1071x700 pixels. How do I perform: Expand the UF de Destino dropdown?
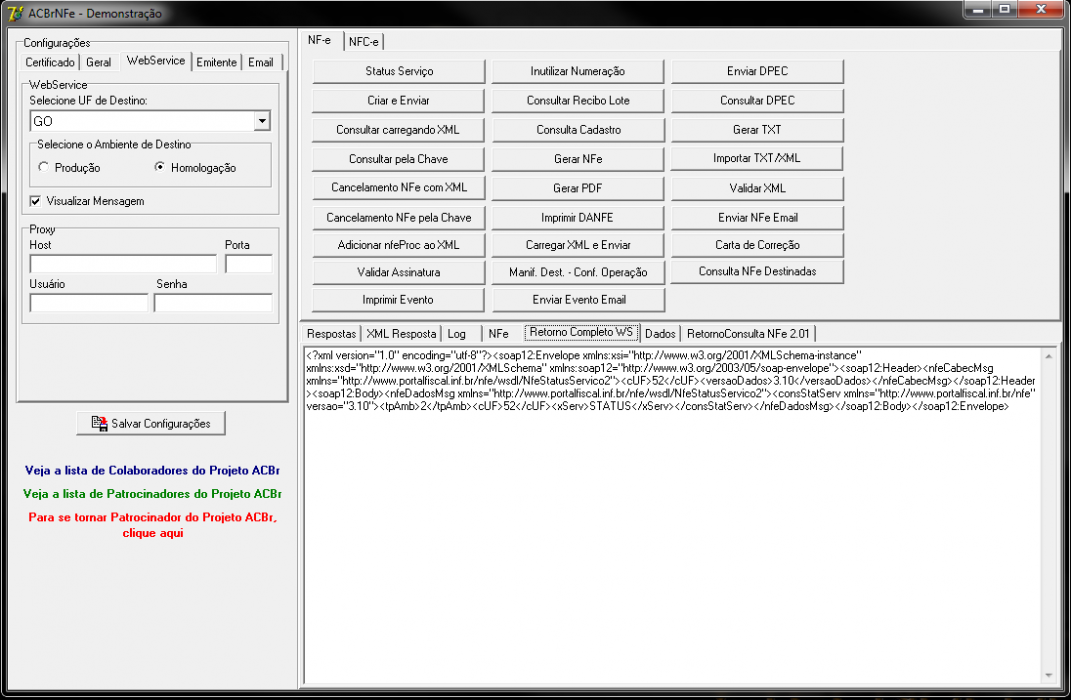pos(262,121)
